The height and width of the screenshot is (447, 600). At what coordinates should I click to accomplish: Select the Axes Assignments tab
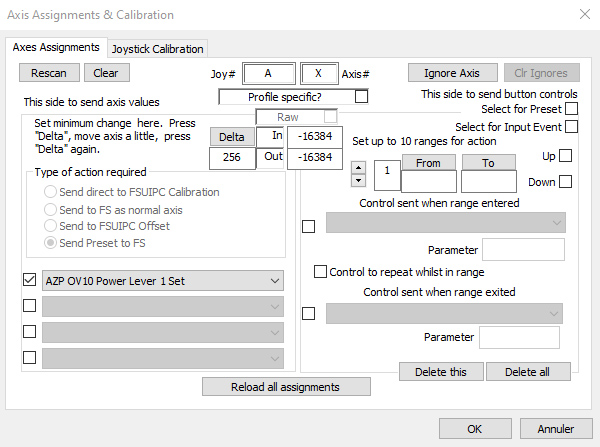pos(56,47)
